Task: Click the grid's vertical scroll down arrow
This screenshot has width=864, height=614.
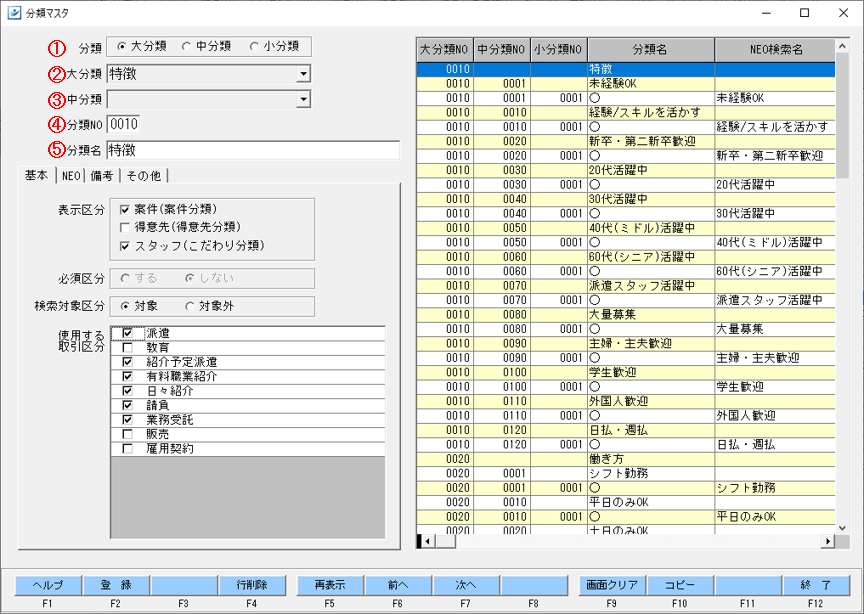Action: [x=842, y=528]
